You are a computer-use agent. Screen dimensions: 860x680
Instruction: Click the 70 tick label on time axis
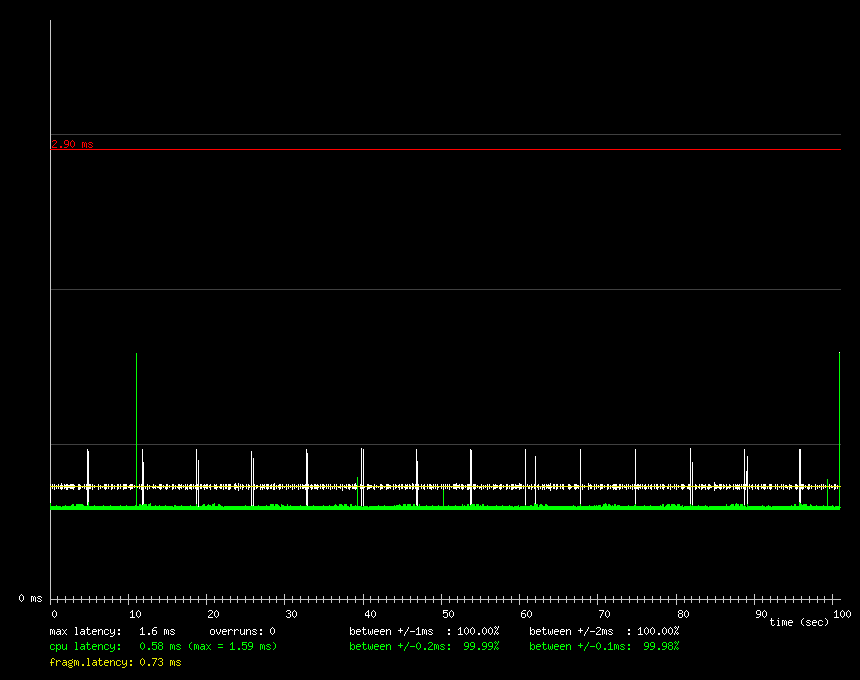[x=605, y=613]
